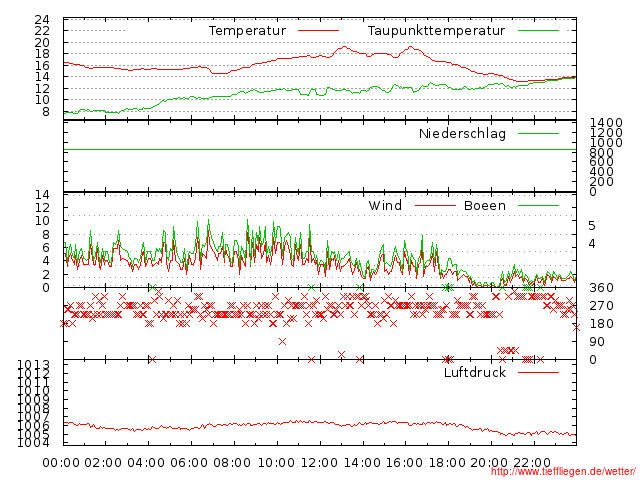The height and width of the screenshot is (480, 640).
Task: Click the 02:00 time axis label
Action: point(103,463)
